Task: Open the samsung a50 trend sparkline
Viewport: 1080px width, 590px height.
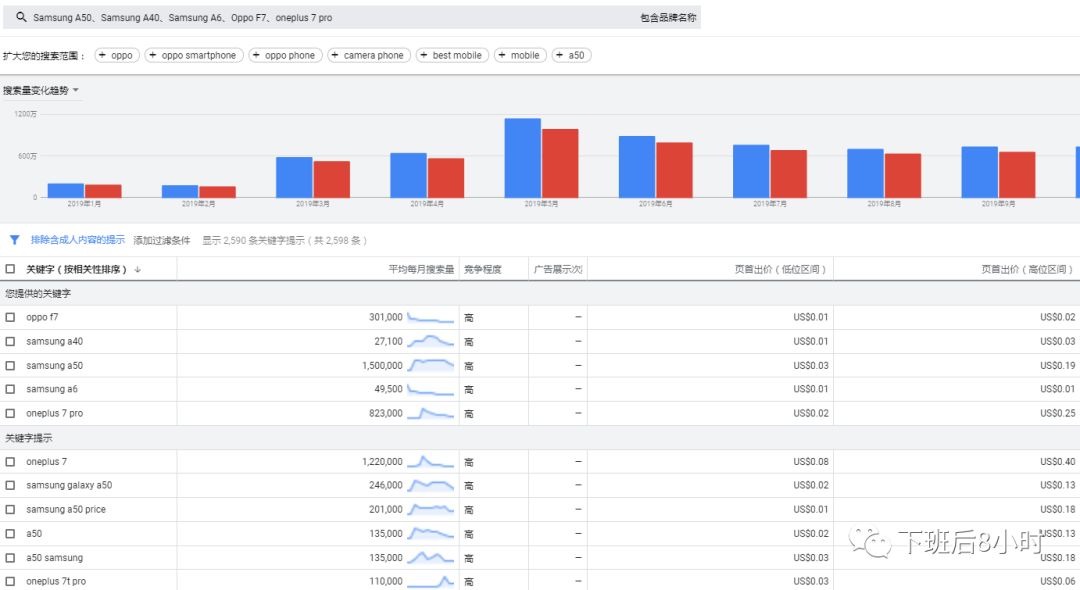Action: 430,366
